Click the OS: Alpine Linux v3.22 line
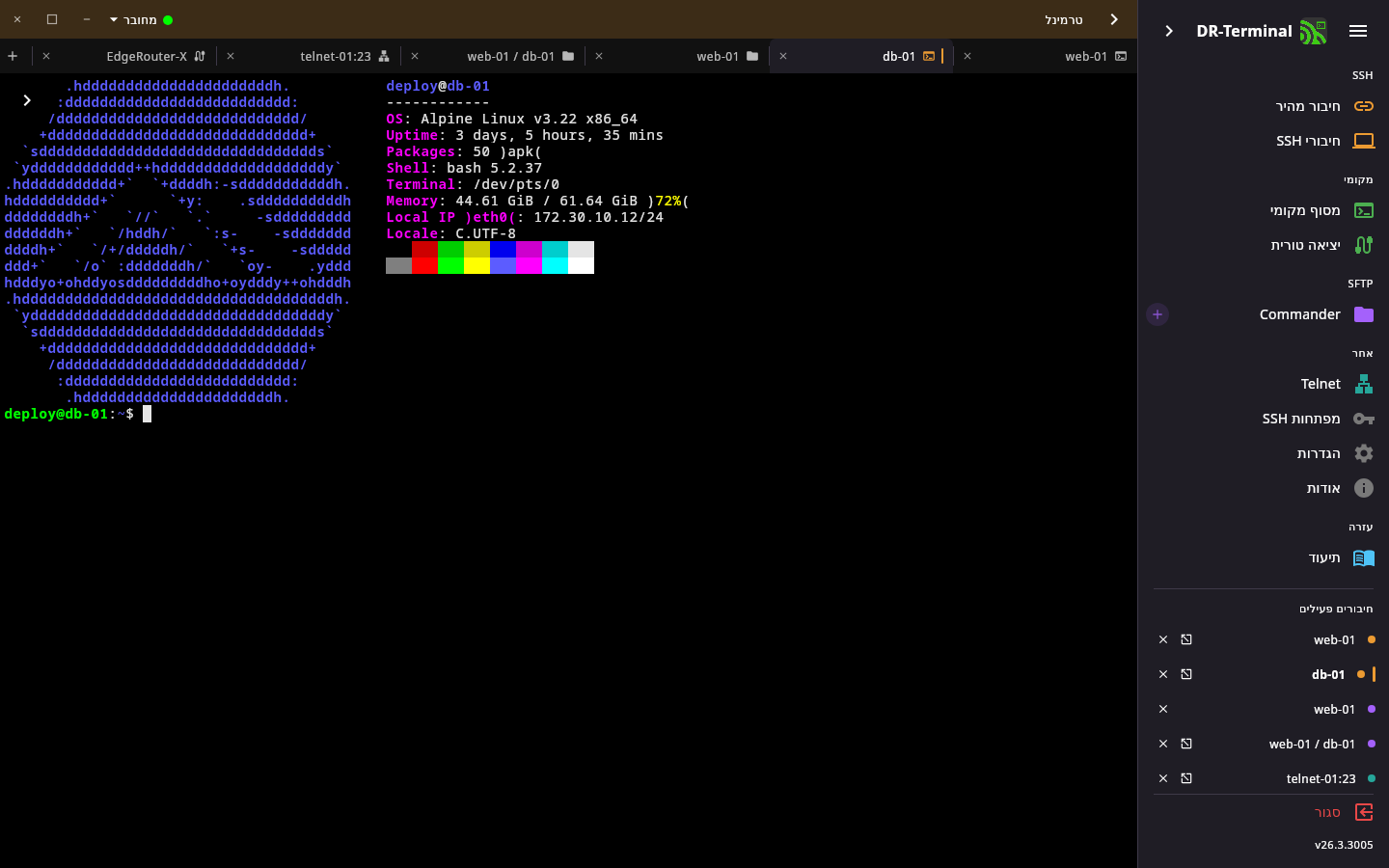This screenshot has width=1389, height=868. pyautogui.click(x=512, y=119)
